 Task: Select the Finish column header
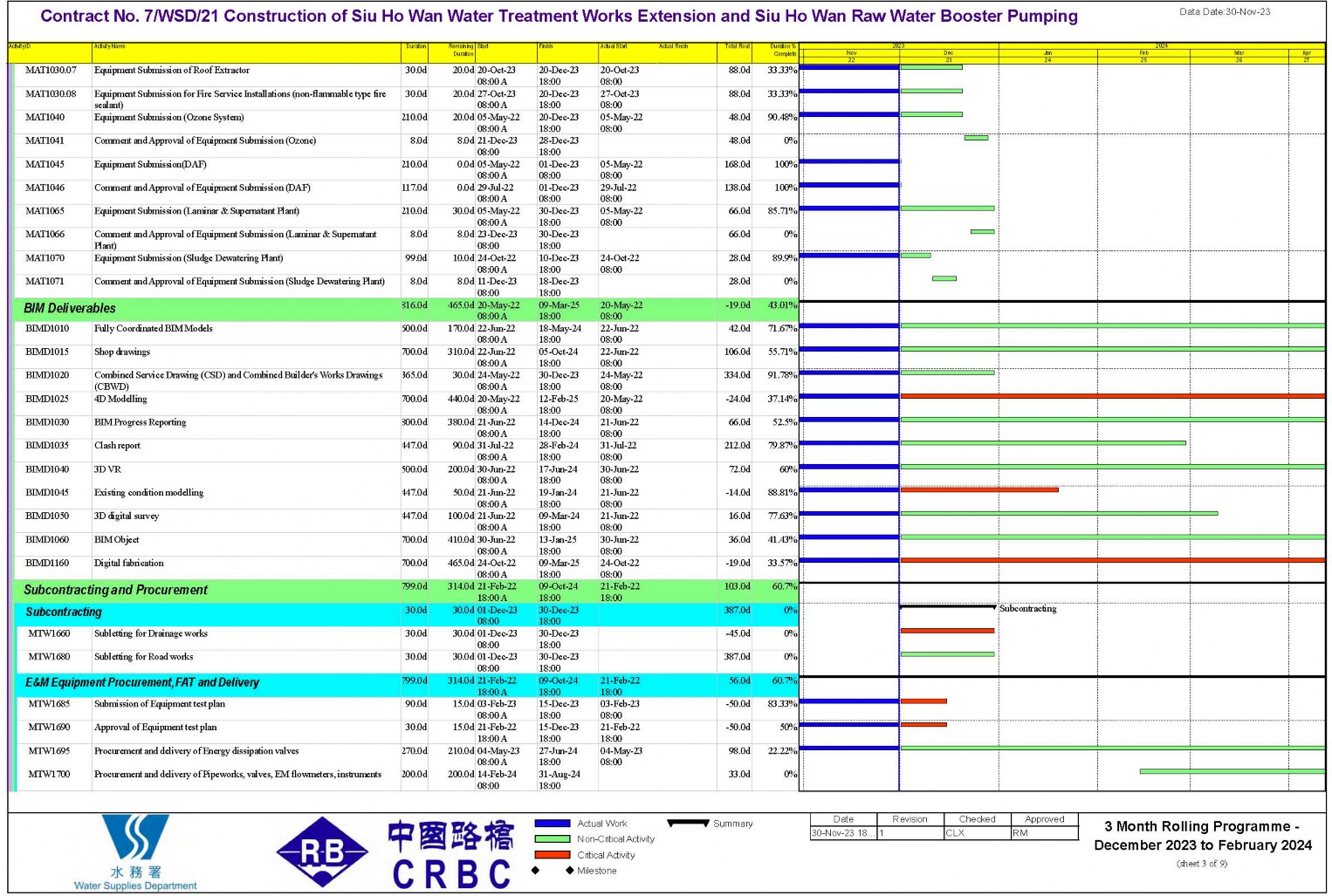567,52
